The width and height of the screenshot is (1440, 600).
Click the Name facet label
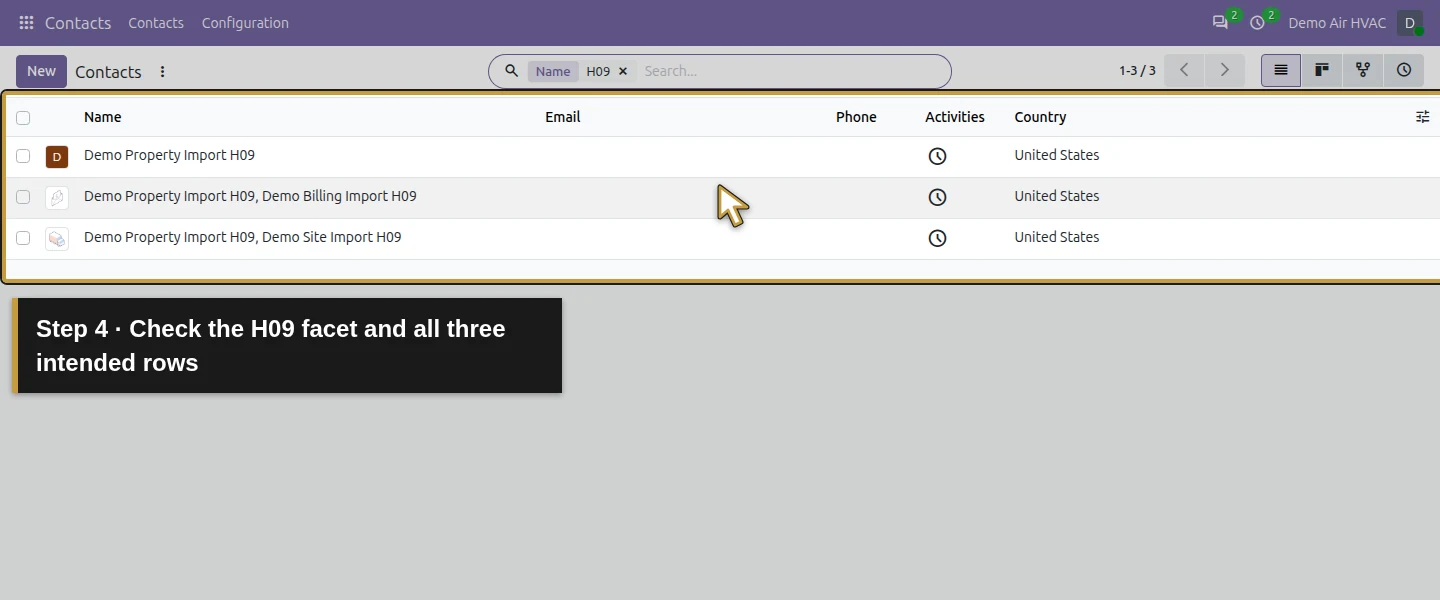553,72
